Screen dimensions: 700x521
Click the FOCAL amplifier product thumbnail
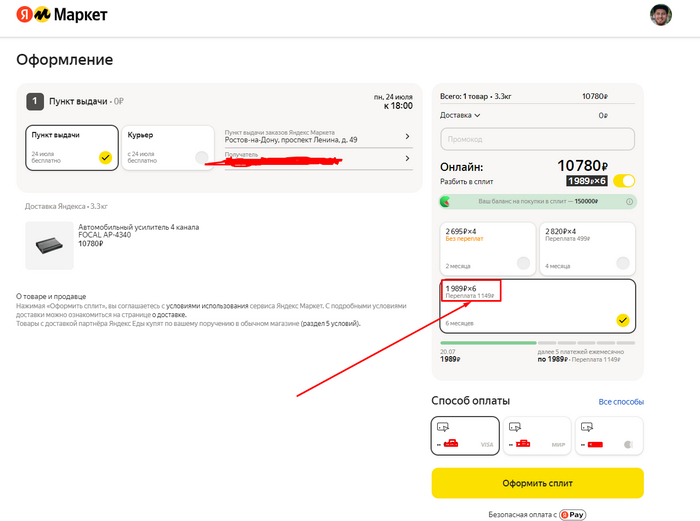pyautogui.click(x=49, y=245)
